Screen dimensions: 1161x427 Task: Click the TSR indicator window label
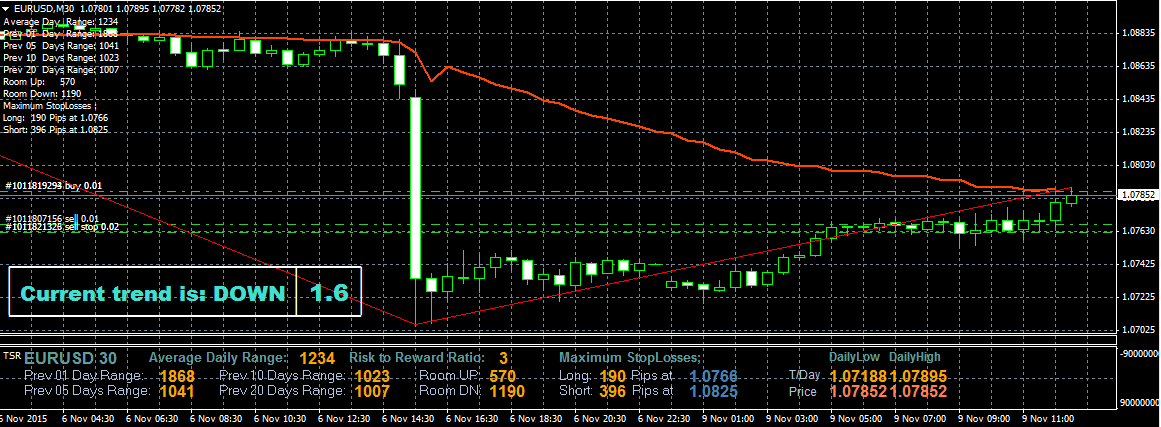[x=11, y=355]
